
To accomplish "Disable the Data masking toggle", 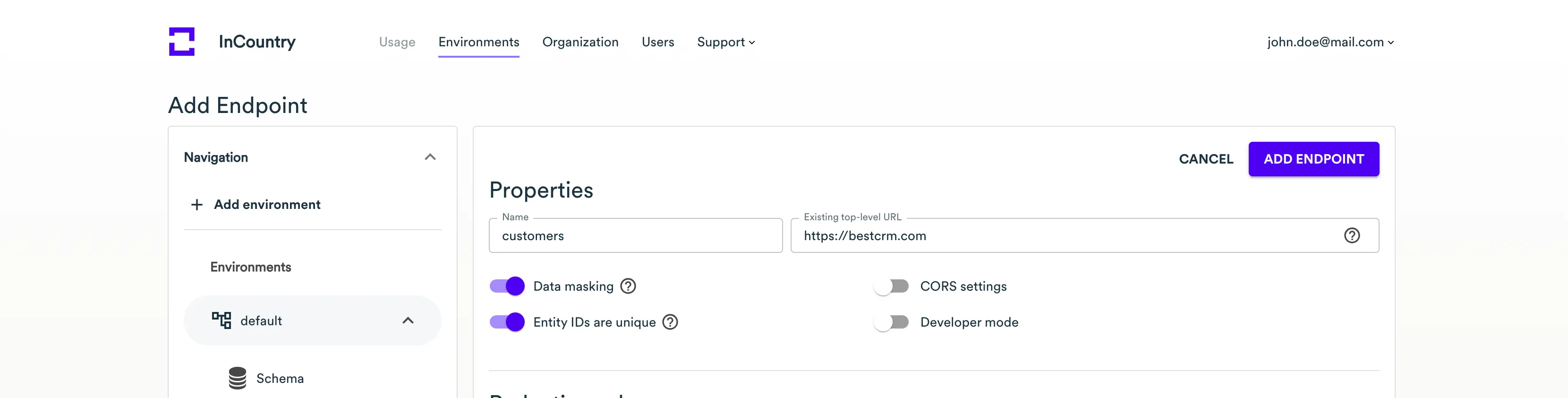I will 507,286.
